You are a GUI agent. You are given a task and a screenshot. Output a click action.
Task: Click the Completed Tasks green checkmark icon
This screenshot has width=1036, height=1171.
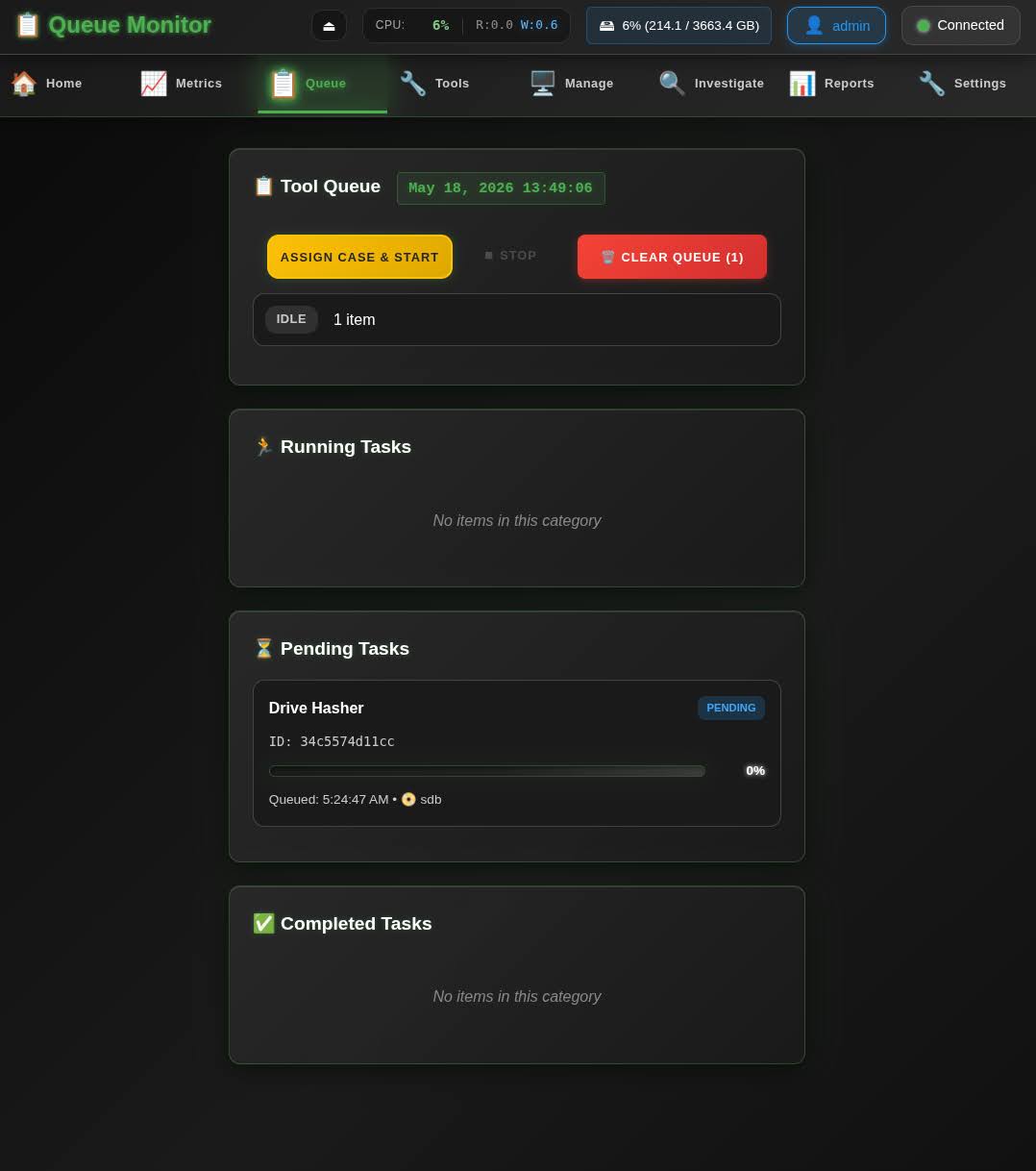(x=264, y=924)
